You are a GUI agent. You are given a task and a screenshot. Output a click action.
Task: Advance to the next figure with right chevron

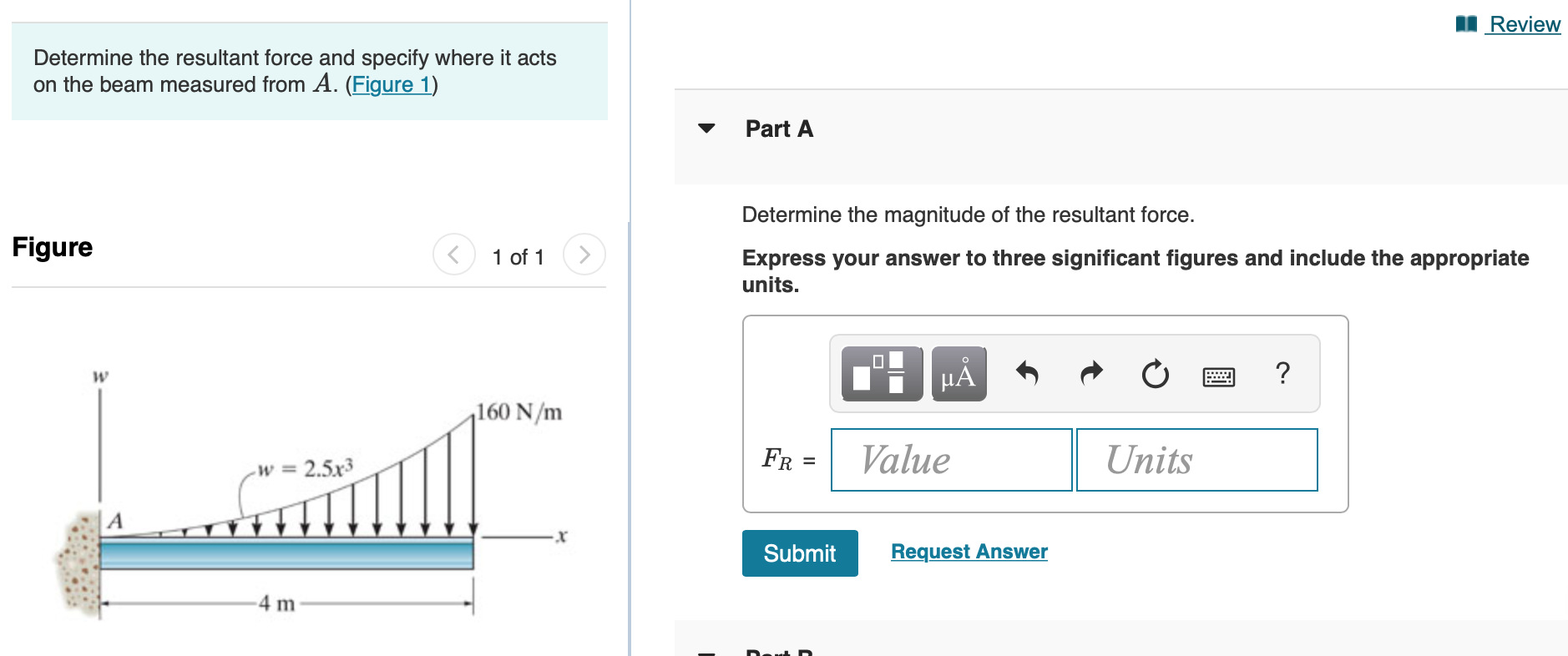pos(584,255)
